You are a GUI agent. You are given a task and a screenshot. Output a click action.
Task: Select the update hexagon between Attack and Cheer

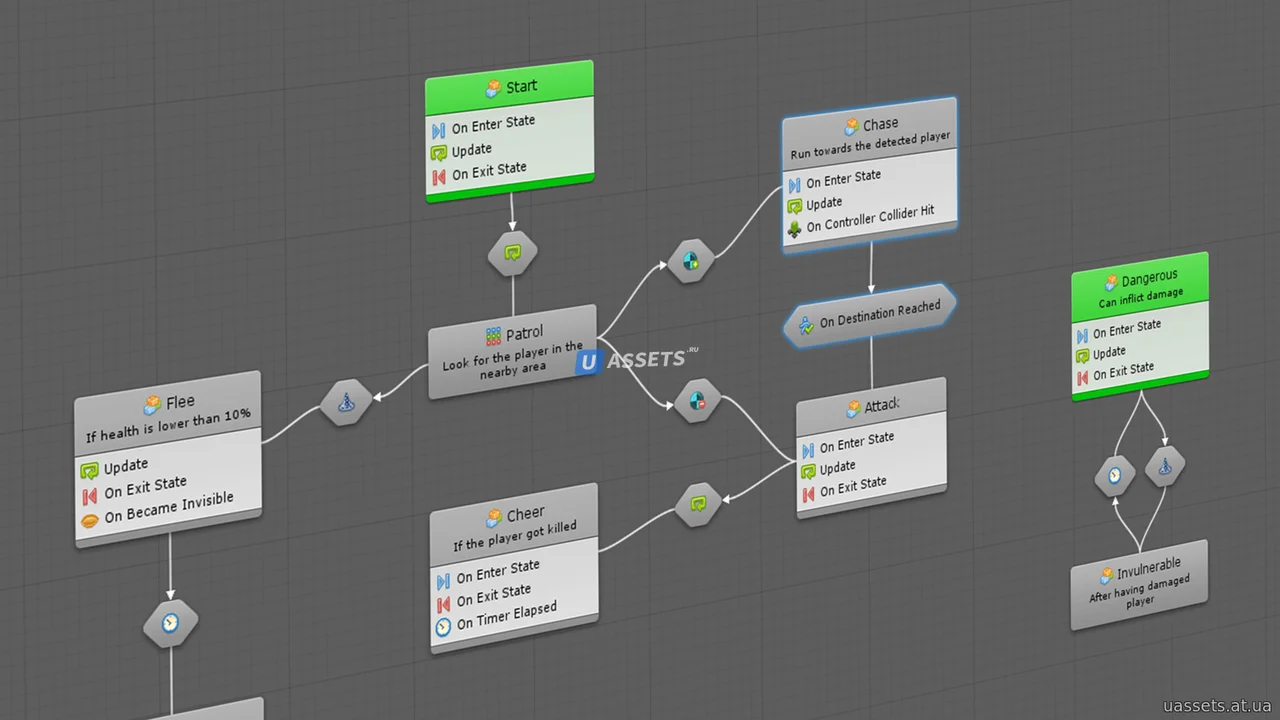(698, 504)
